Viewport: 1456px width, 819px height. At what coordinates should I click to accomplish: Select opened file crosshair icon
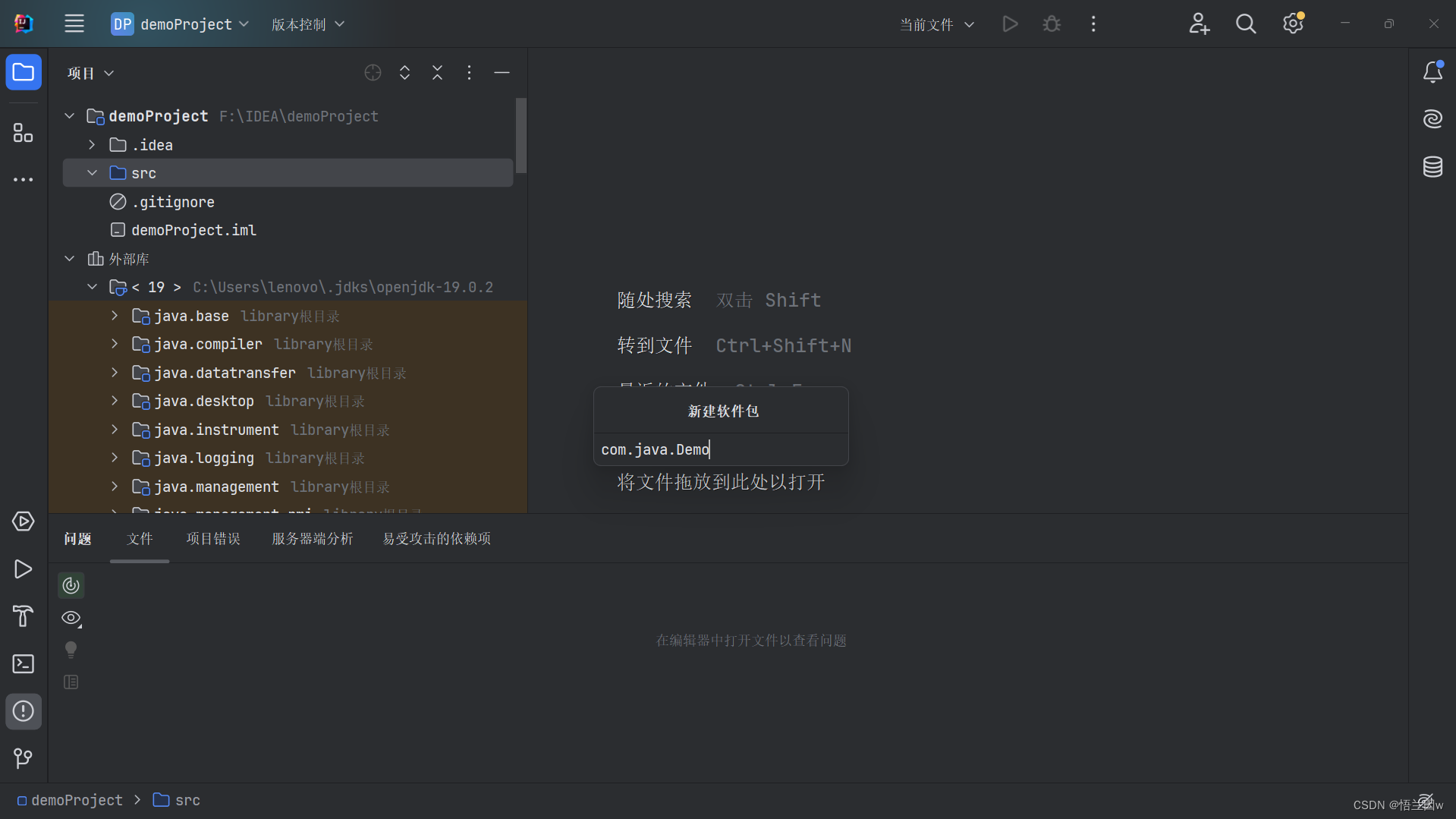(x=373, y=73)
